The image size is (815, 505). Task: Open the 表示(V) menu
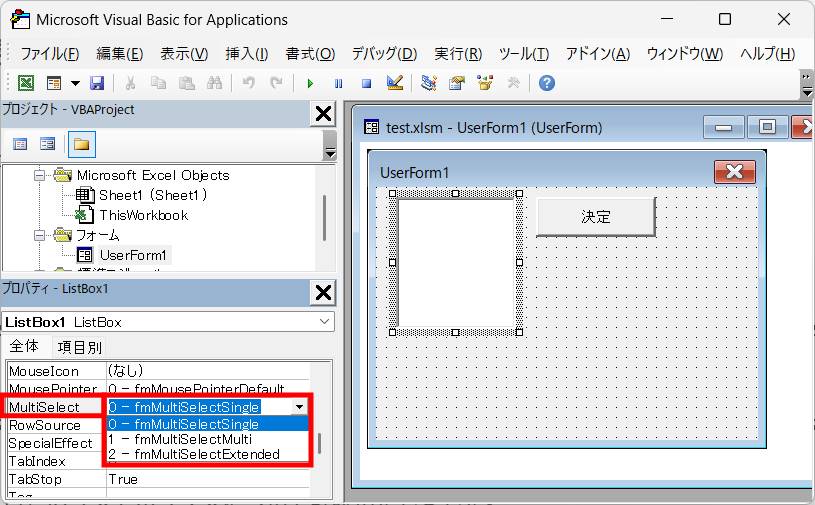184,54
